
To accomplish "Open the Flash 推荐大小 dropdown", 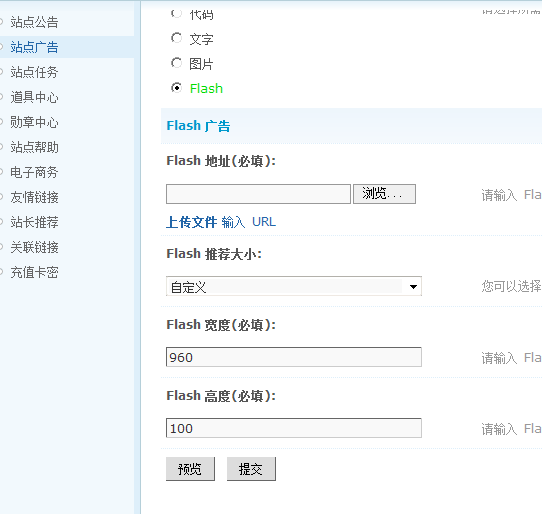I will coord(294,286).
